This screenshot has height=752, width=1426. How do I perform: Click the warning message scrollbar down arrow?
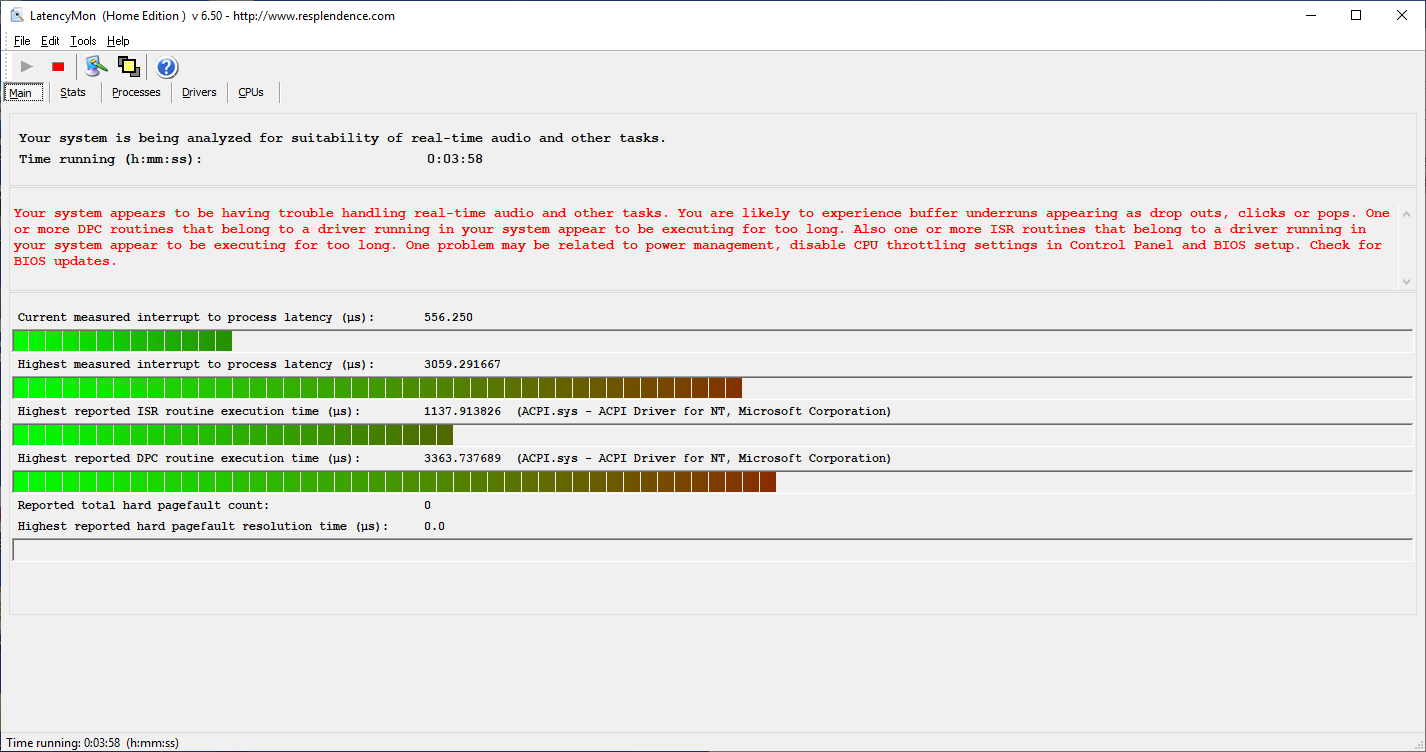coord(1407,282)
